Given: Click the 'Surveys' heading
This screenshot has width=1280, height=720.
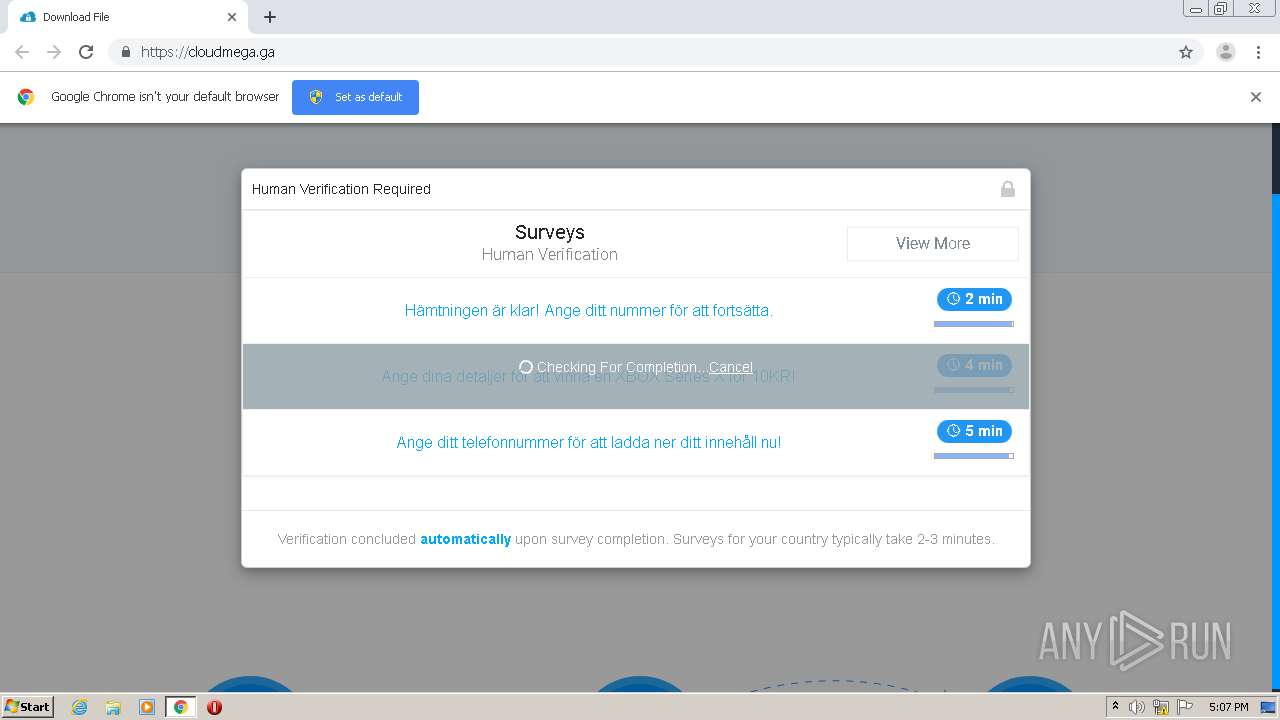Looking at the screenshot, I should tap(550, 232).
